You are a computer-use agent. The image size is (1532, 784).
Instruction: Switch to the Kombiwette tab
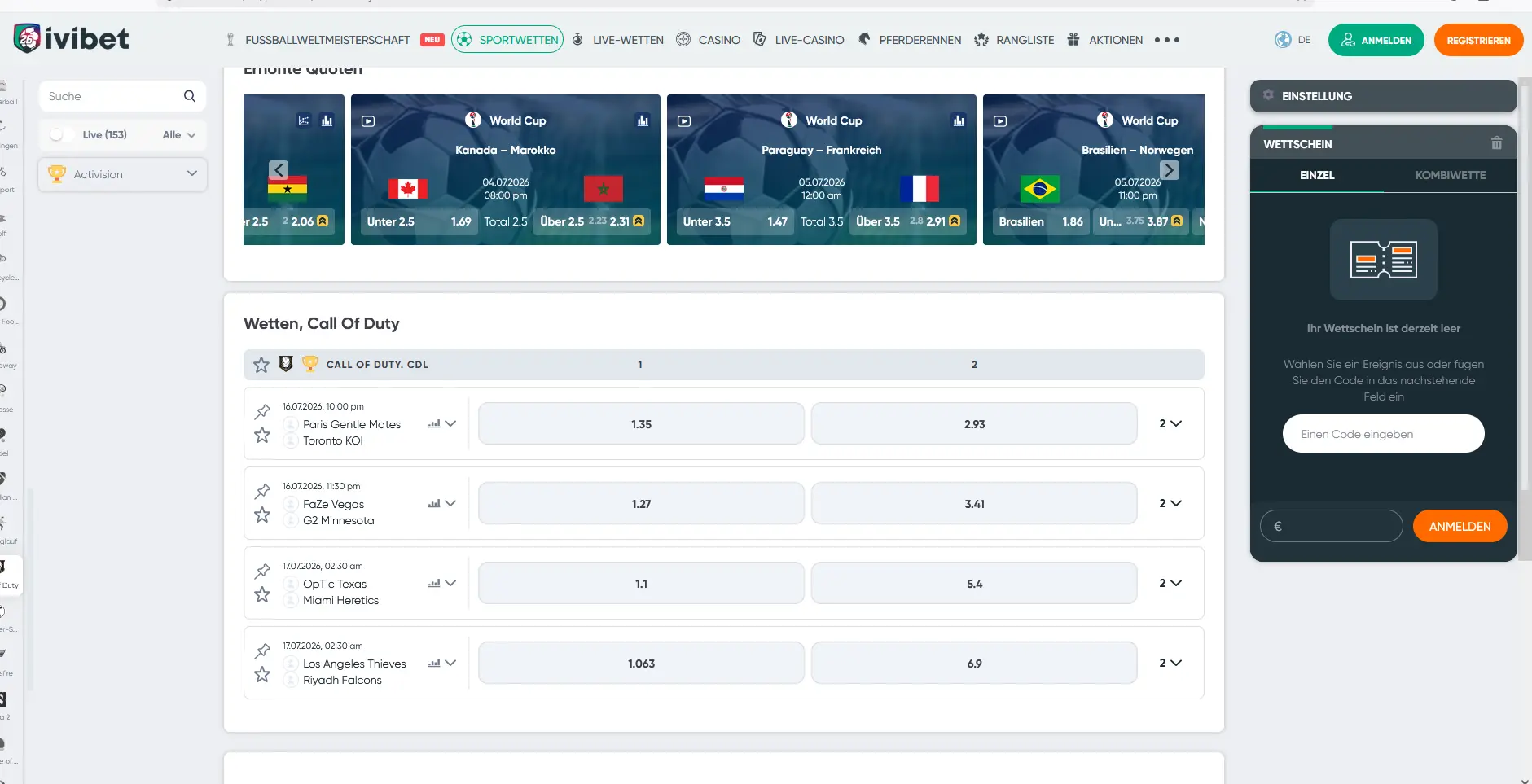1451,175
